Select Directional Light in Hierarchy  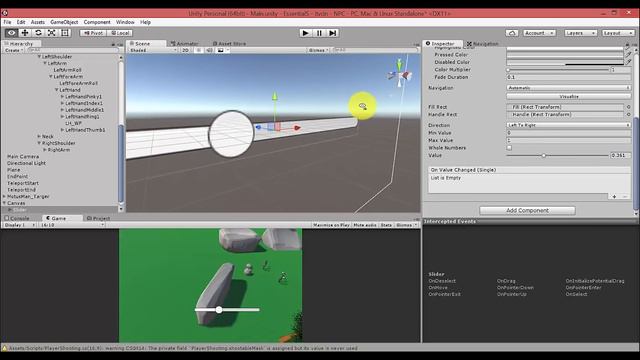click(26, 163)
